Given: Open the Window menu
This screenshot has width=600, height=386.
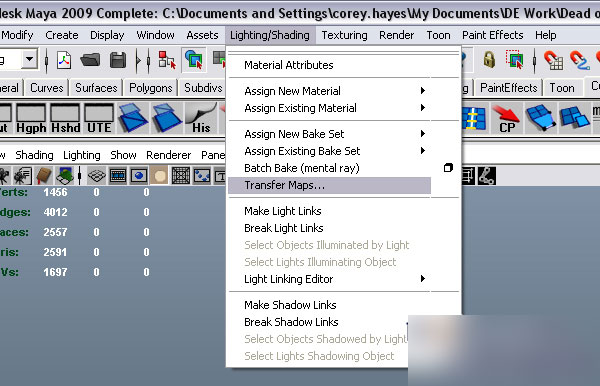Looking at the screenshot, I should click(x=155, y=35).
